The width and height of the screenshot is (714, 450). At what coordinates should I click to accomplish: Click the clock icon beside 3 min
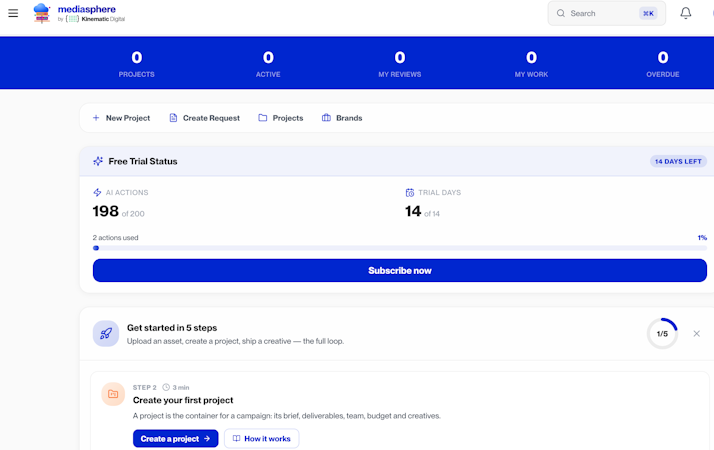pos(166,388)
